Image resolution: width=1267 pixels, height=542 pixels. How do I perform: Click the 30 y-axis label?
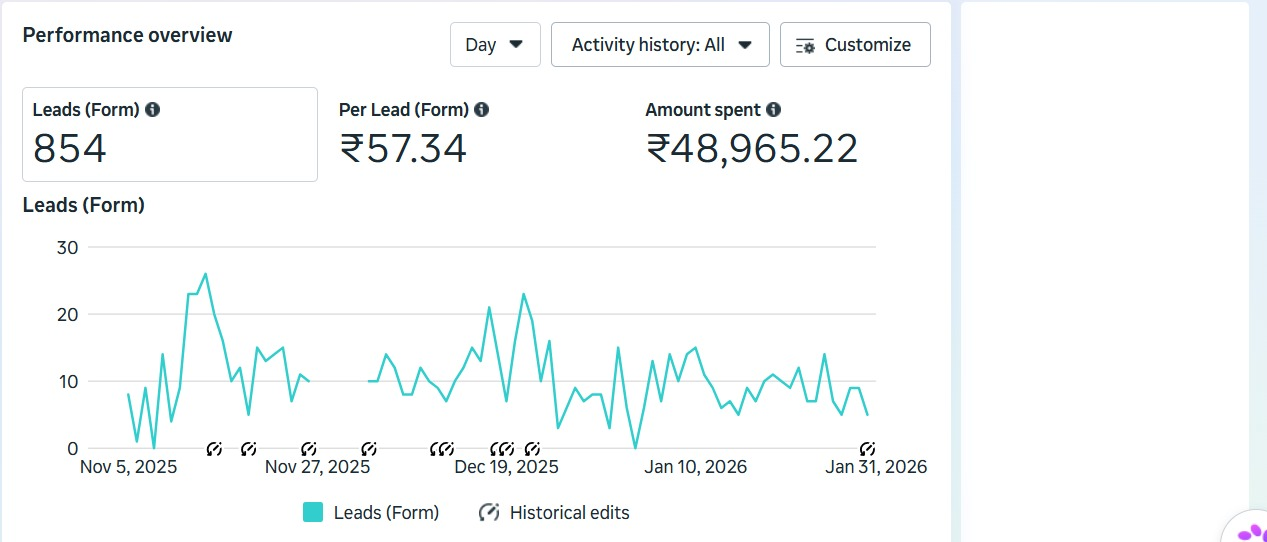[70, 247]
